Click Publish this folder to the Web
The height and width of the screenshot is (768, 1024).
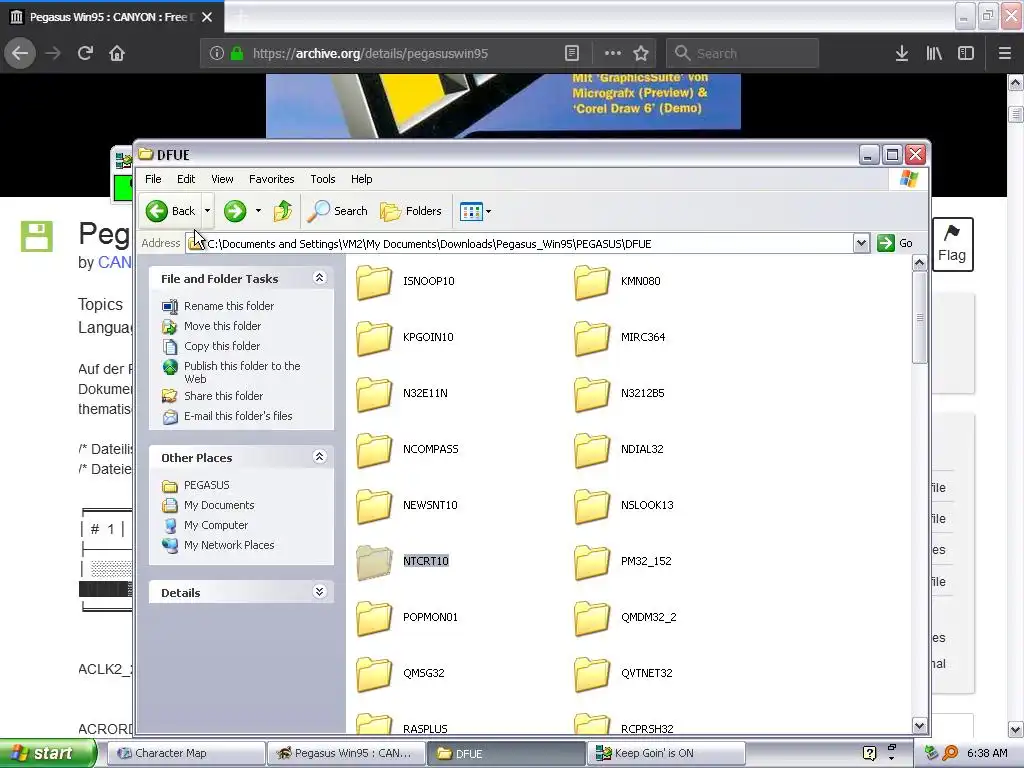point(242,372)
